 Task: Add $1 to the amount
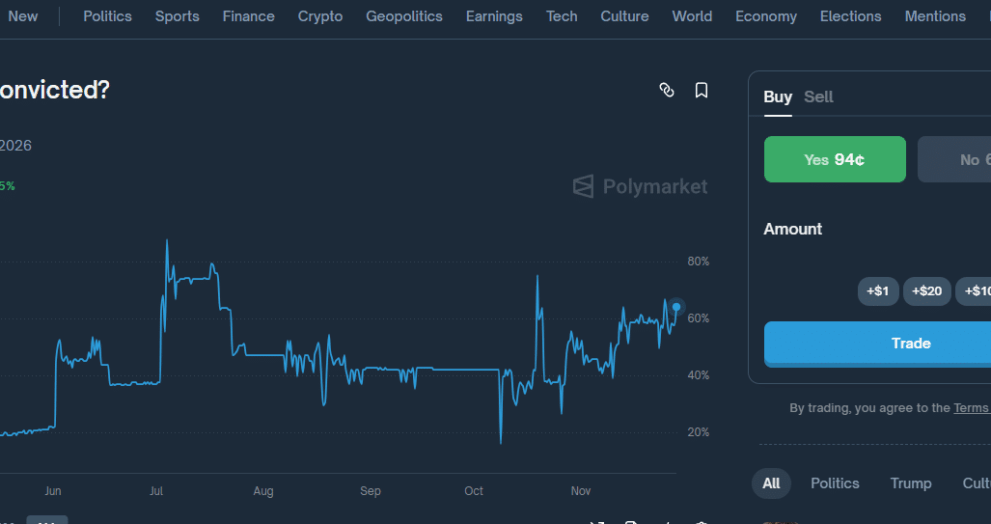click(877, 291)
